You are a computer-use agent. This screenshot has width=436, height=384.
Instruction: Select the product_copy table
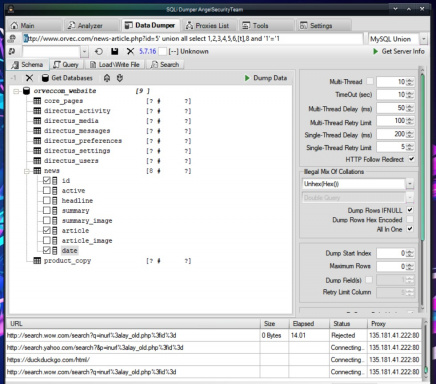67,261
